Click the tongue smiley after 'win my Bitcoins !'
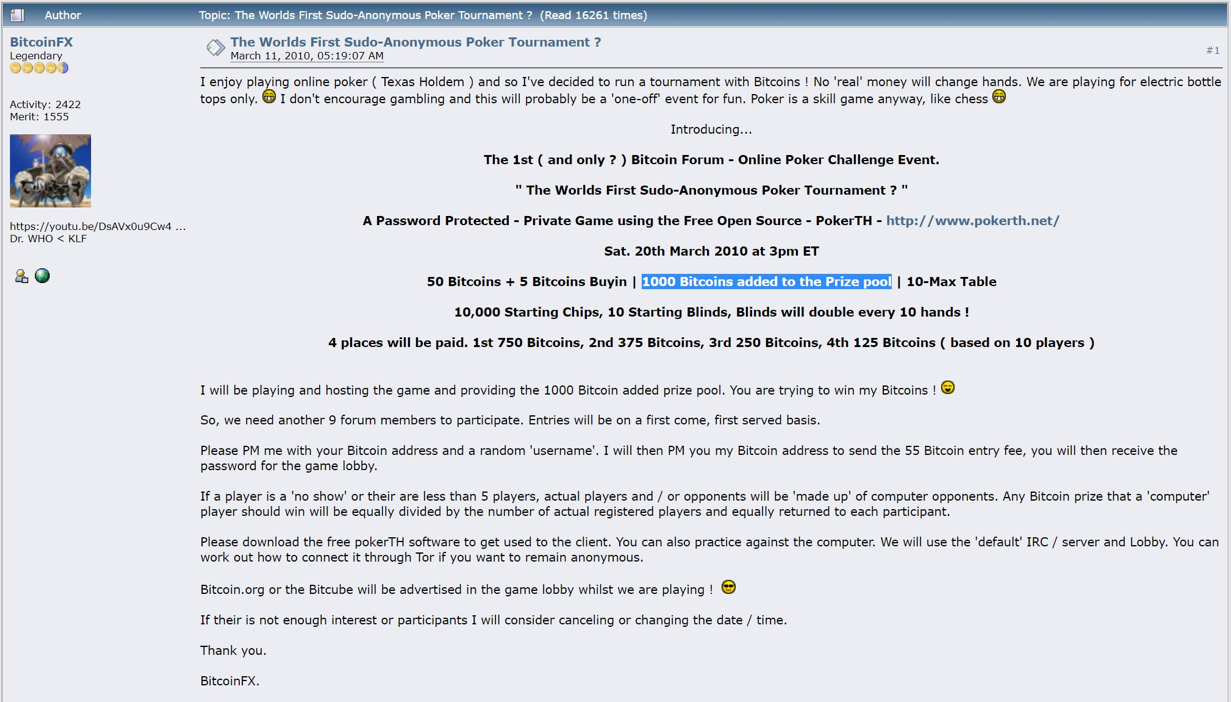This screenshot has height=702, width=1231. point(948,387)
